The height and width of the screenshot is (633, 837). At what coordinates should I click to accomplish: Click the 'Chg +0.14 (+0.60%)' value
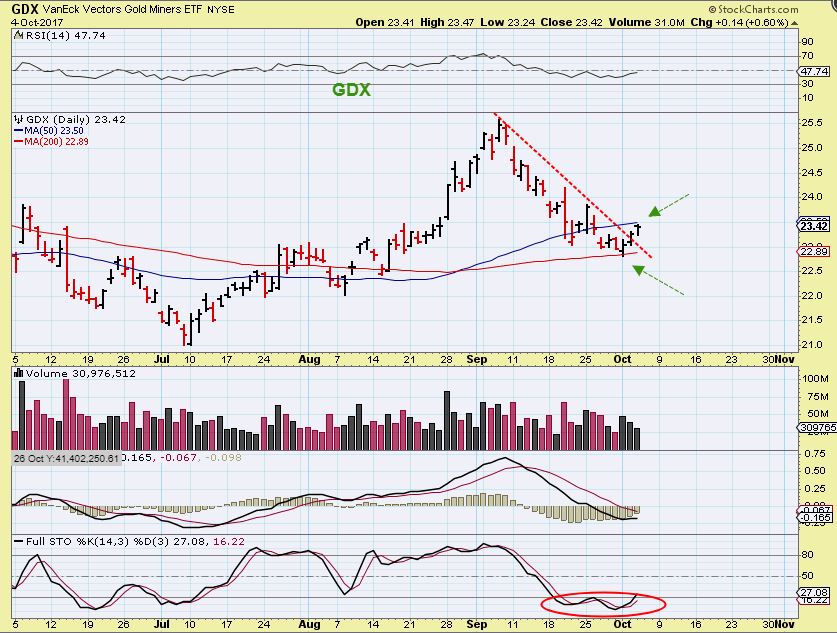tap(739, 22)
